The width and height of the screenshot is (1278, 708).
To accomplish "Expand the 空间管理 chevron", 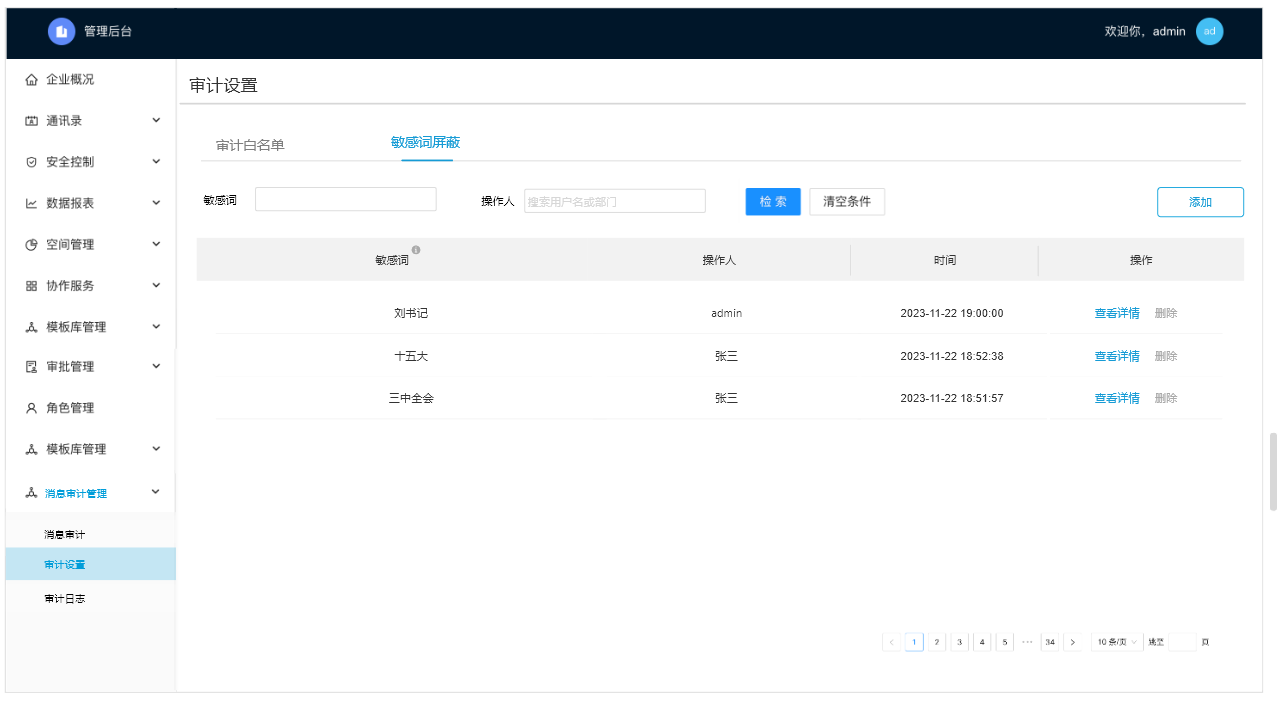I will [x=156, y=244].
